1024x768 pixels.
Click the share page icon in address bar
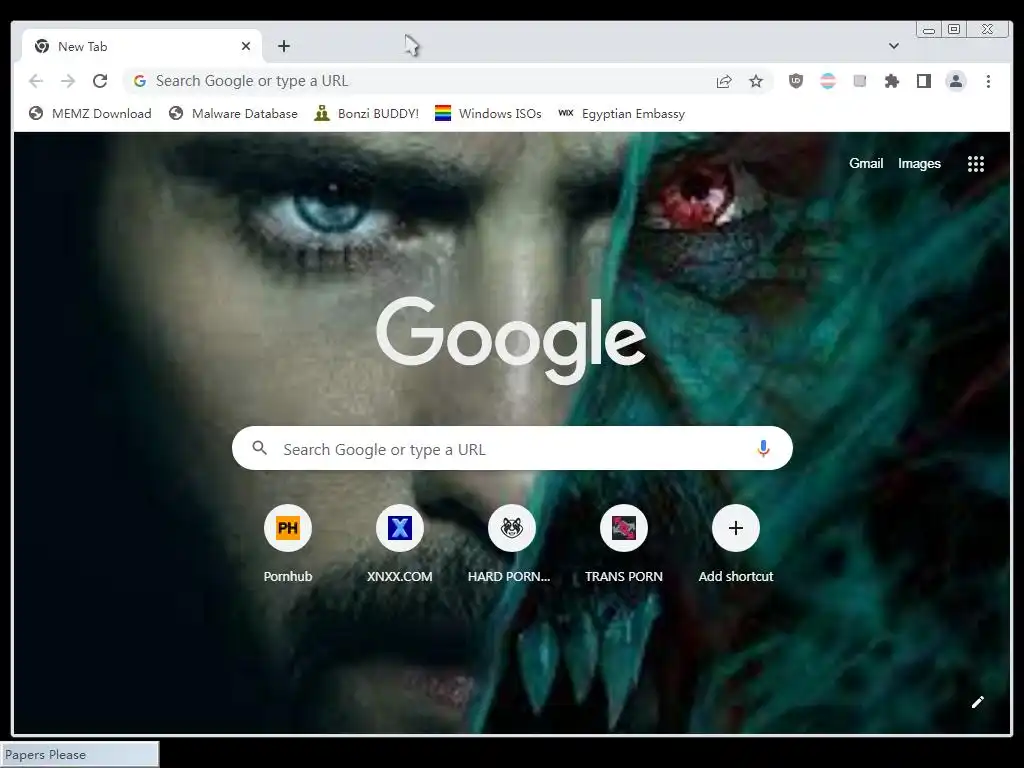724,82
